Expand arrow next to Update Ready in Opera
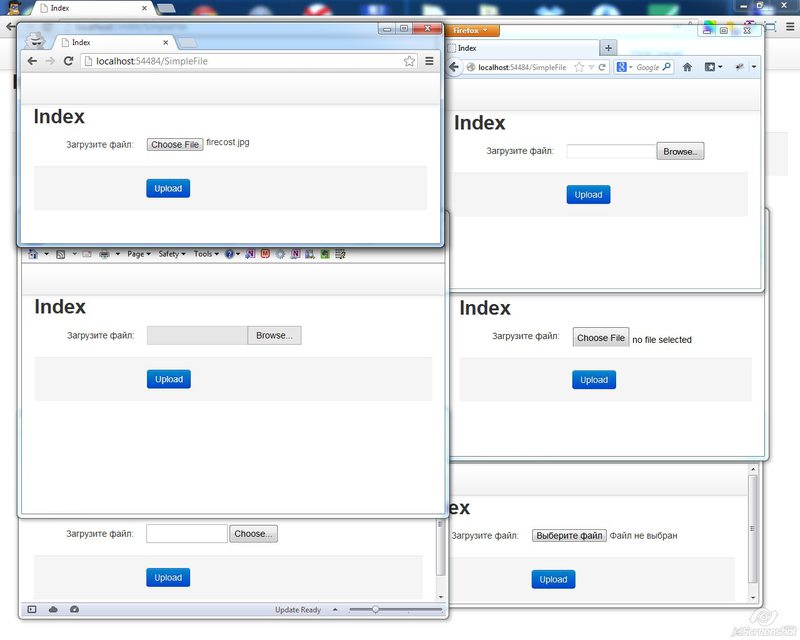 (335, 609)
